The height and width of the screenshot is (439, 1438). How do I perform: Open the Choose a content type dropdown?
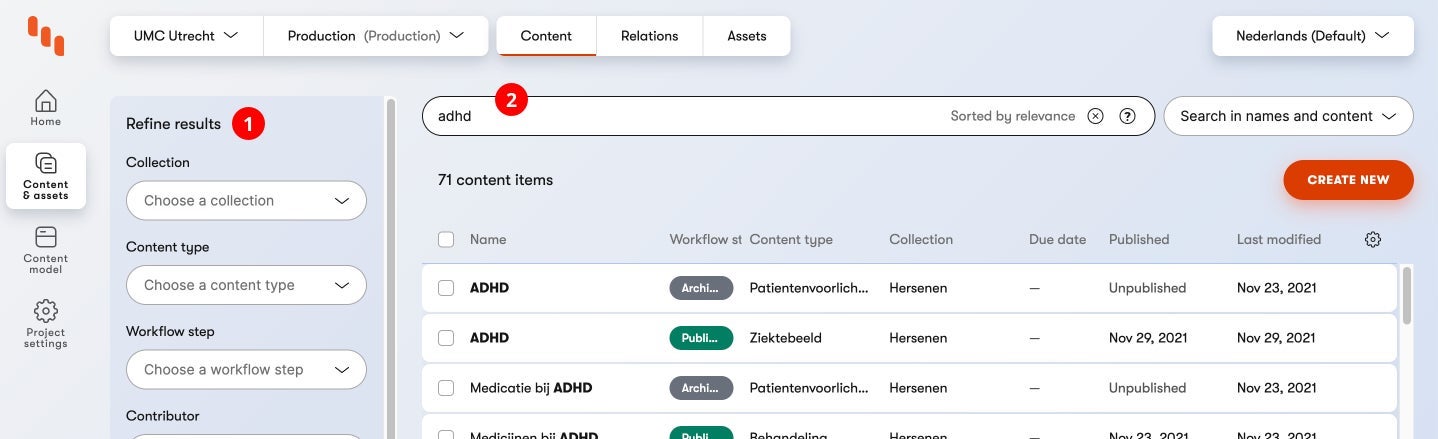tap(246, 285)
